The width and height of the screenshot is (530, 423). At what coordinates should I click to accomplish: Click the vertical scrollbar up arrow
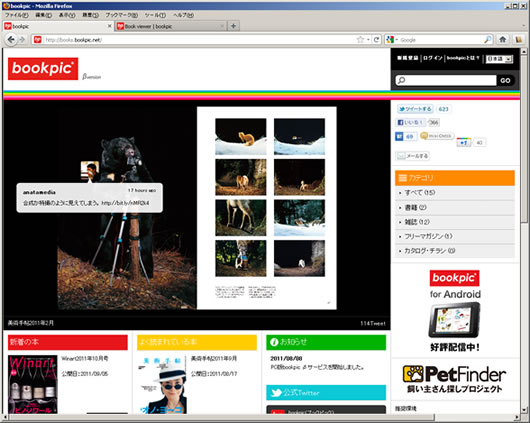click(x=524, y=52)
